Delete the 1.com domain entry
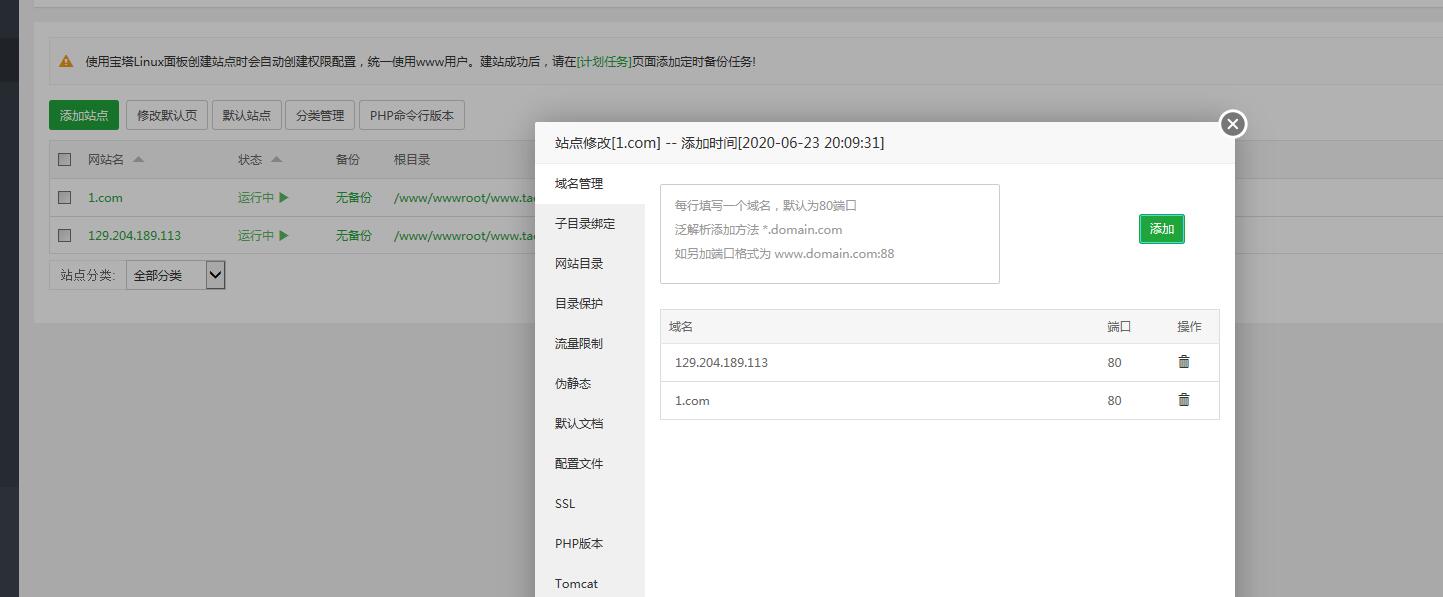 (1184, 400)
